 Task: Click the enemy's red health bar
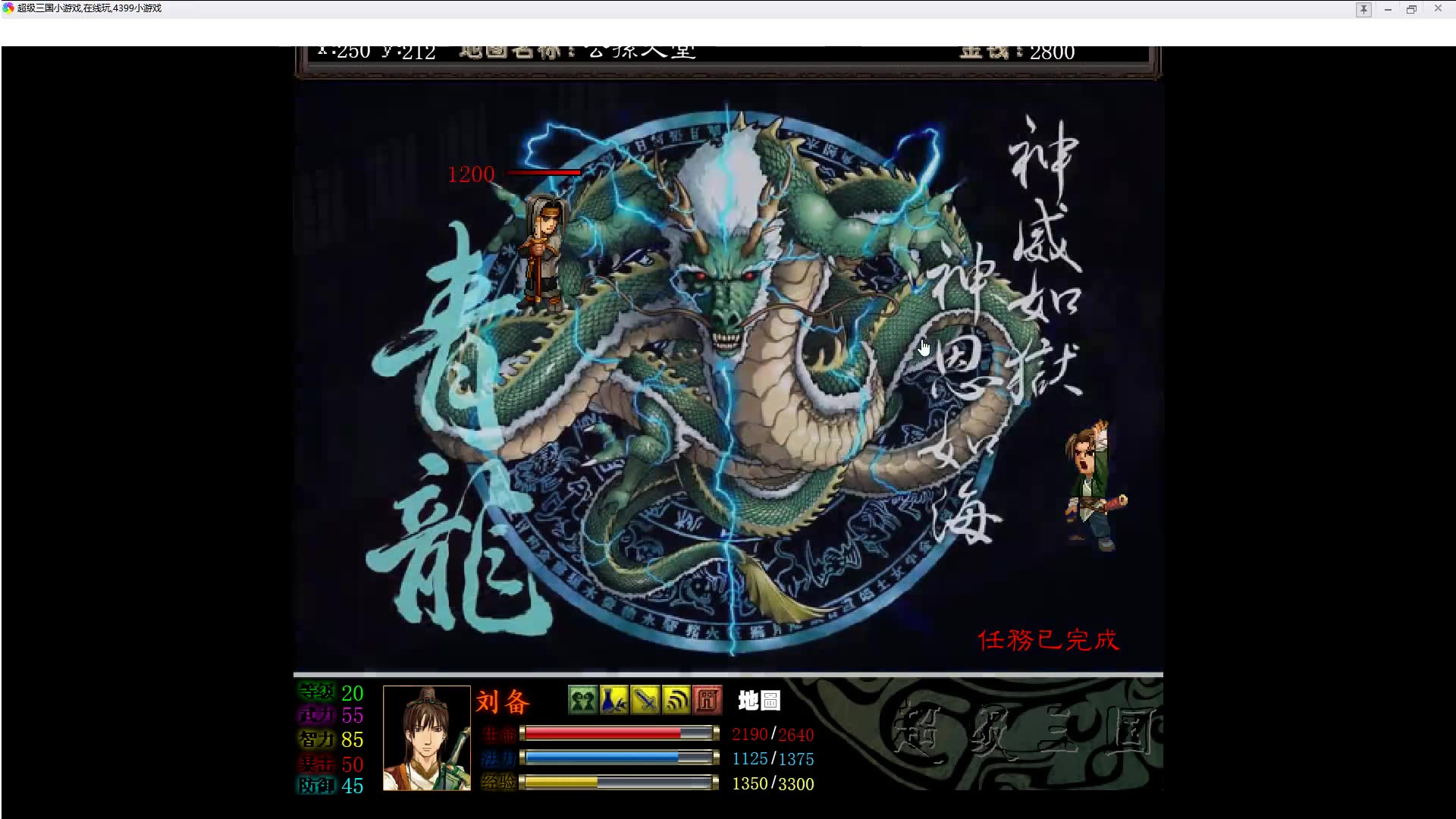(x=544, y=173)
